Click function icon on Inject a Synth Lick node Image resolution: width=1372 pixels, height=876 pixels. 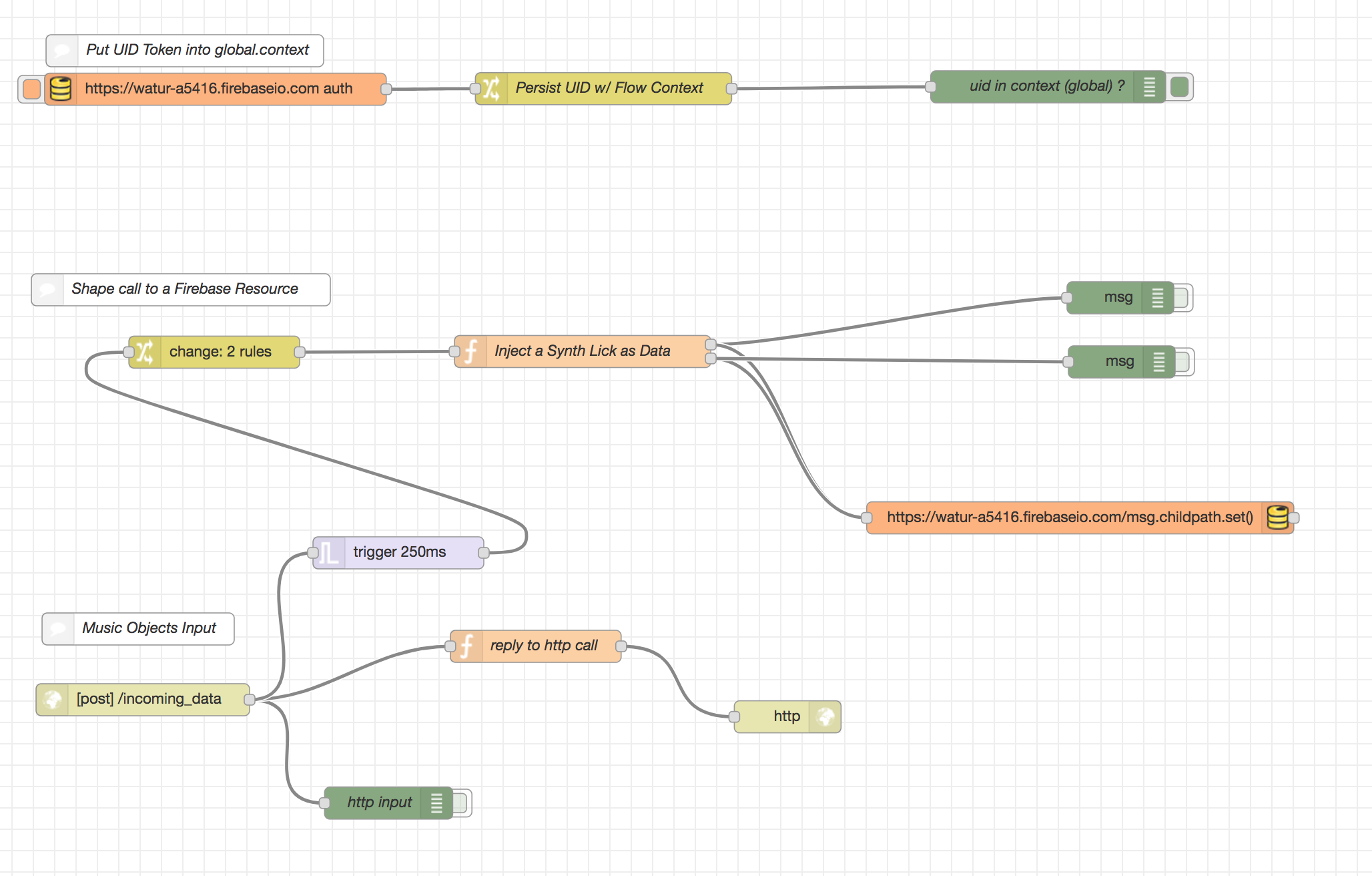click(470, 351)
